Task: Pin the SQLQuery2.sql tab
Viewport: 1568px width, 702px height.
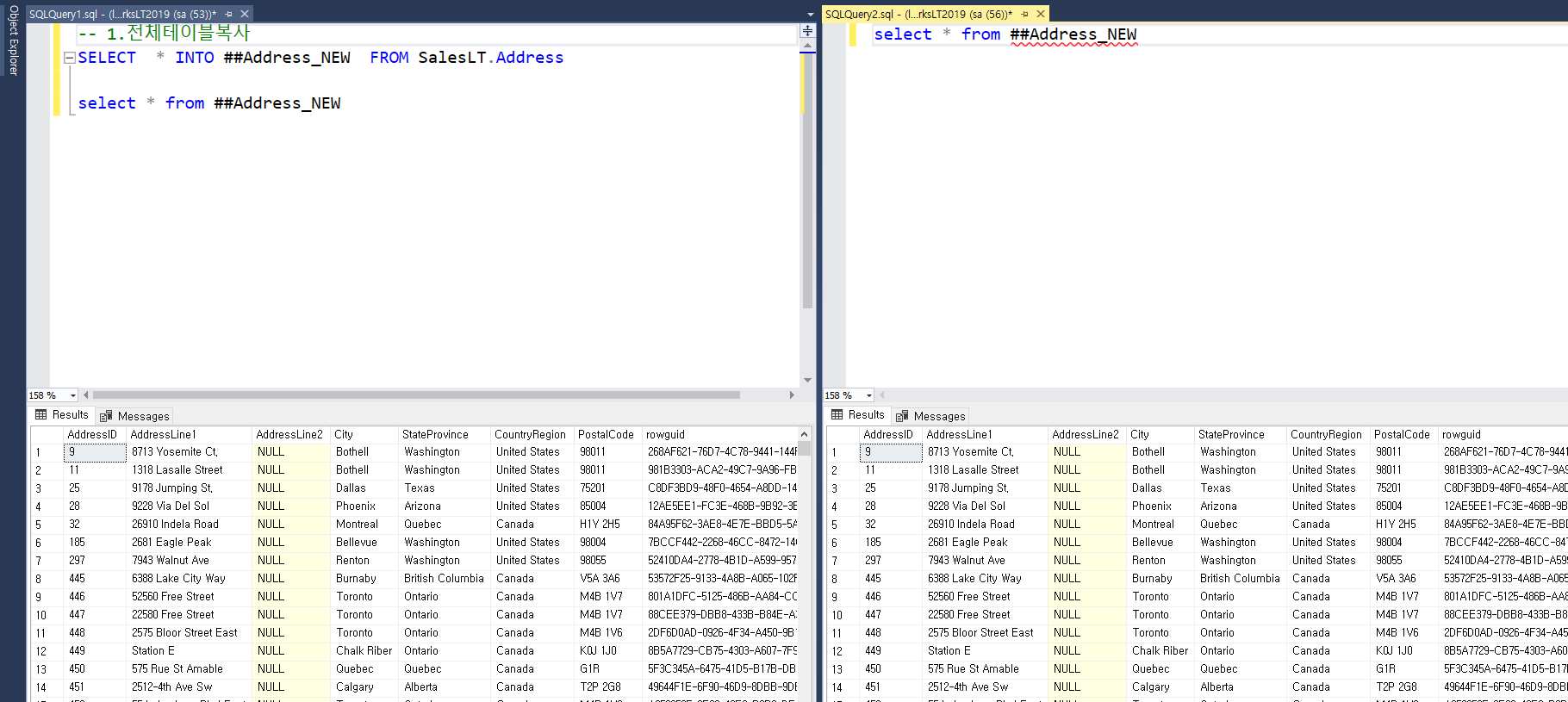Action: point(1024,14)
